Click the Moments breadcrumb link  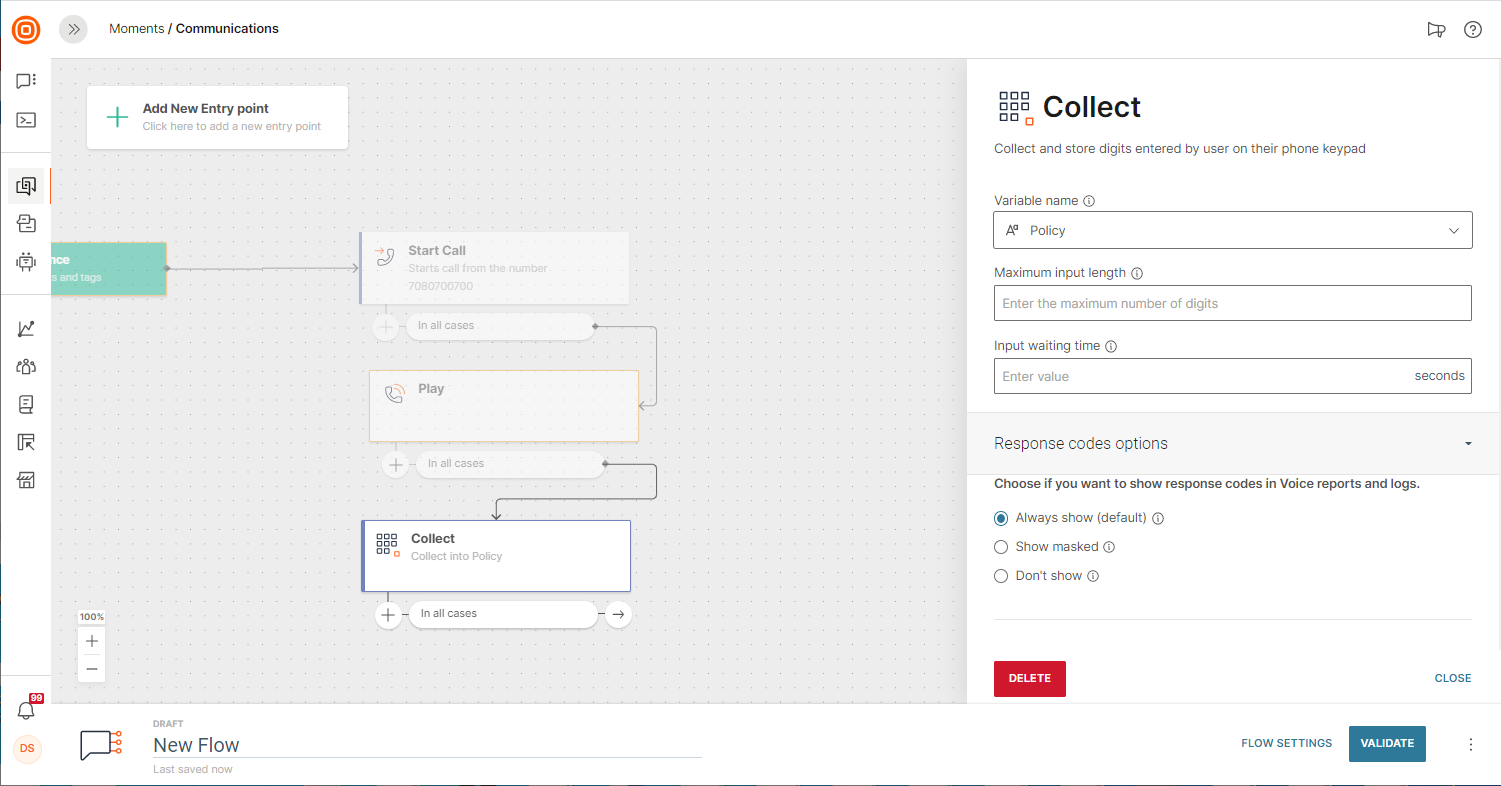[x=136, y=29]
